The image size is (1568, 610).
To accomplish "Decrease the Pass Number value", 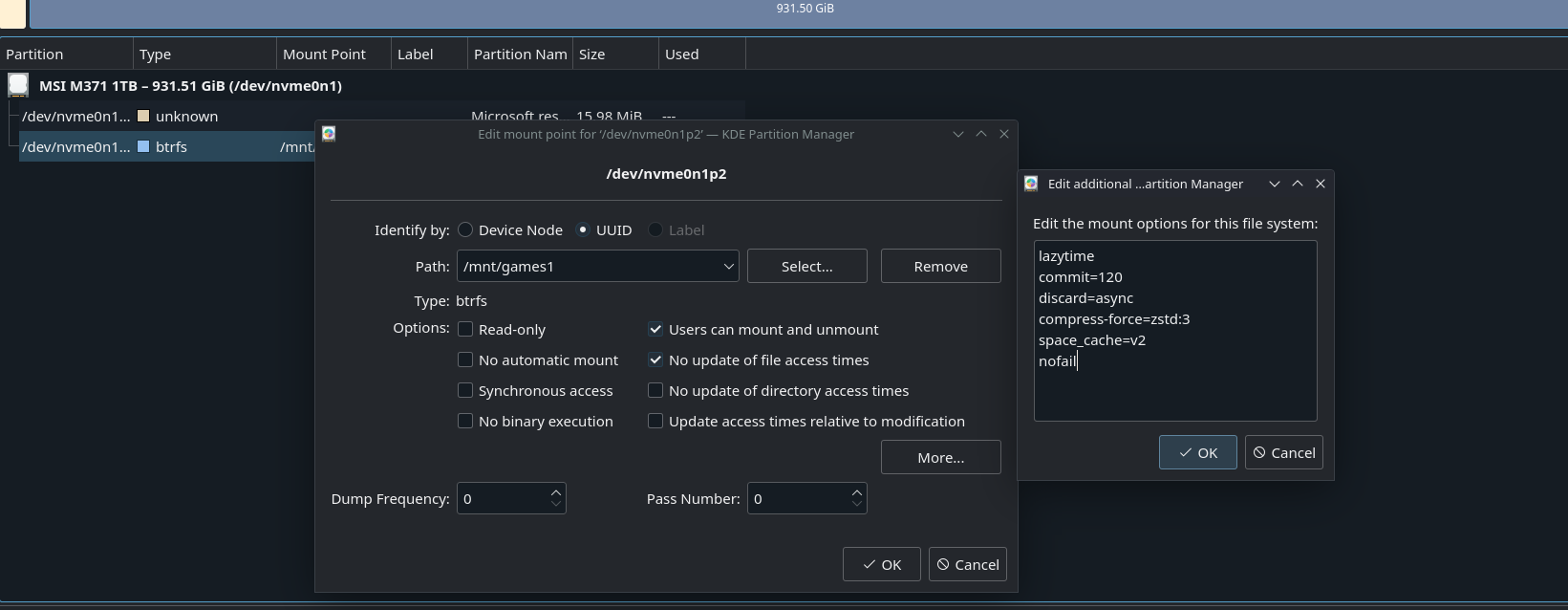I will tap(856, 505).
